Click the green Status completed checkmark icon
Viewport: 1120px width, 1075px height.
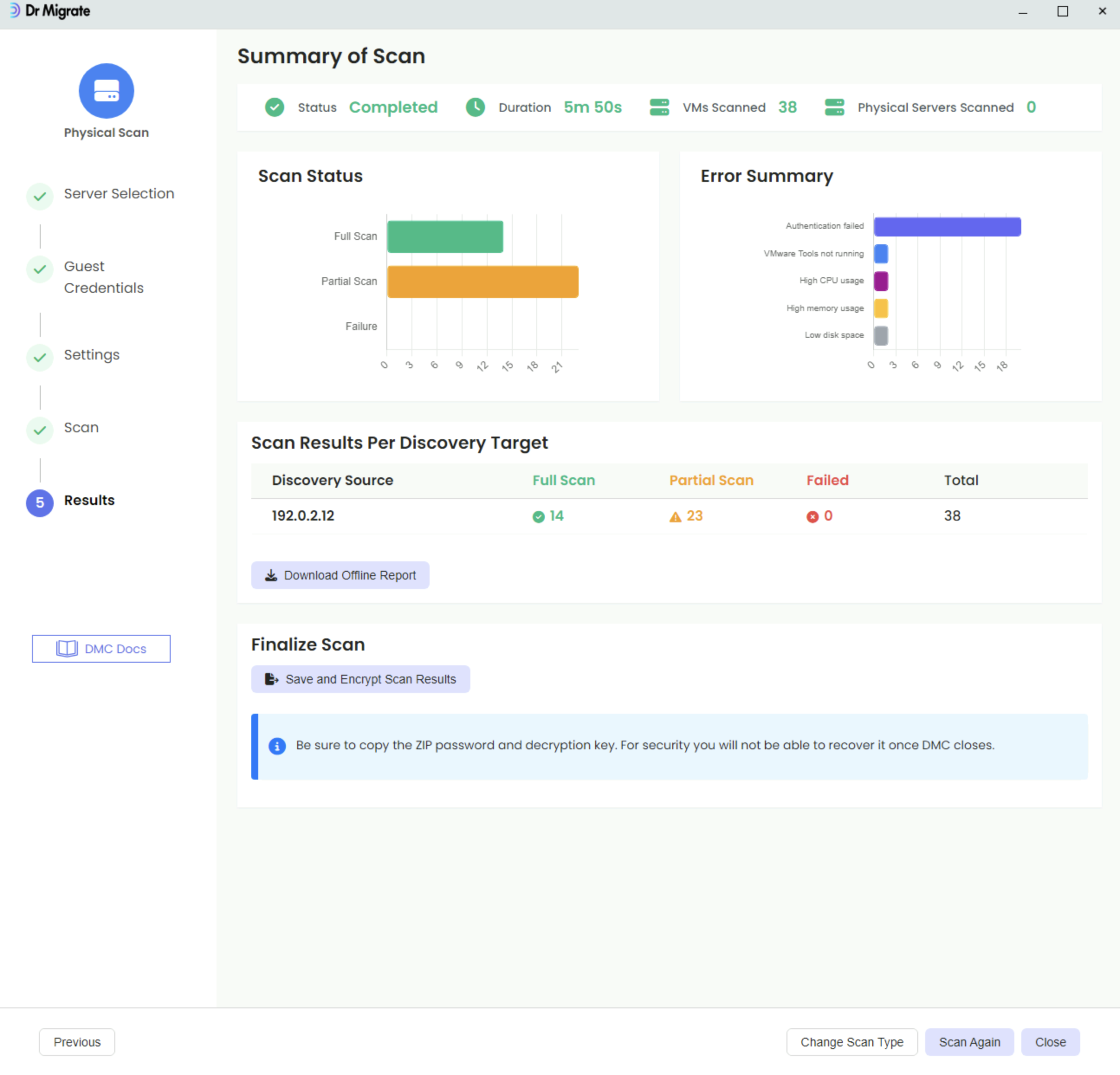pos(274,107)
